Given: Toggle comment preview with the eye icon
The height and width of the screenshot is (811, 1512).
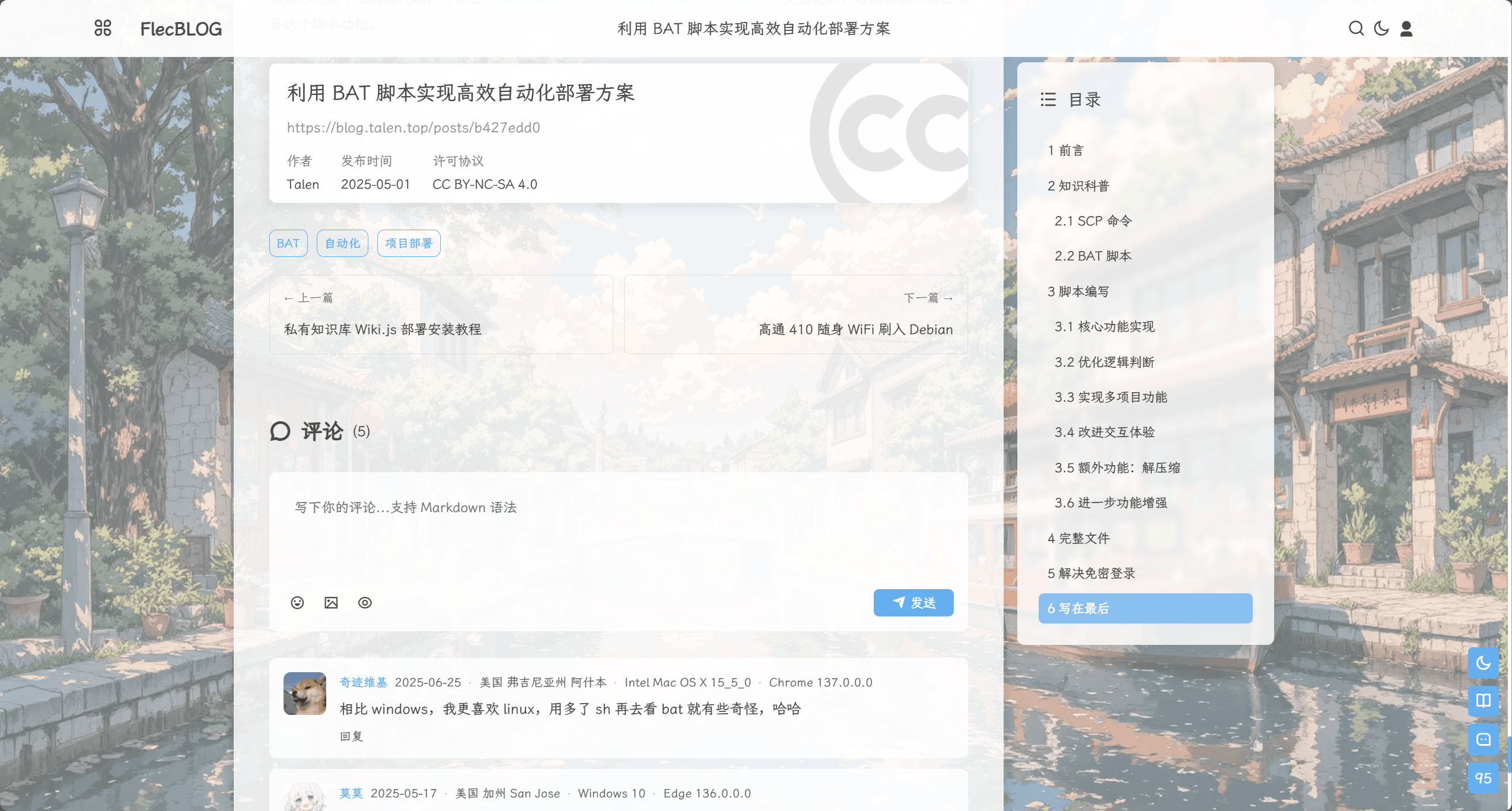Looking at the screenshot, I should 365,602.
